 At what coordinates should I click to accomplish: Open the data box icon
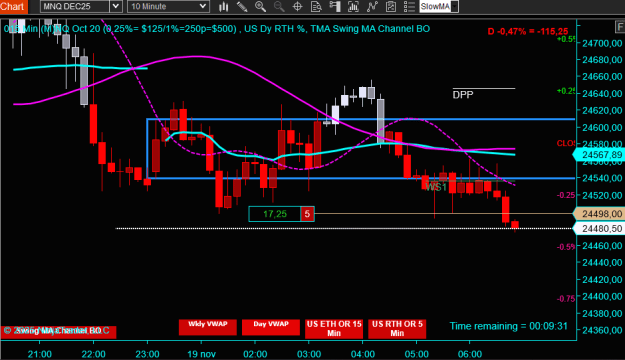(316, 6)
